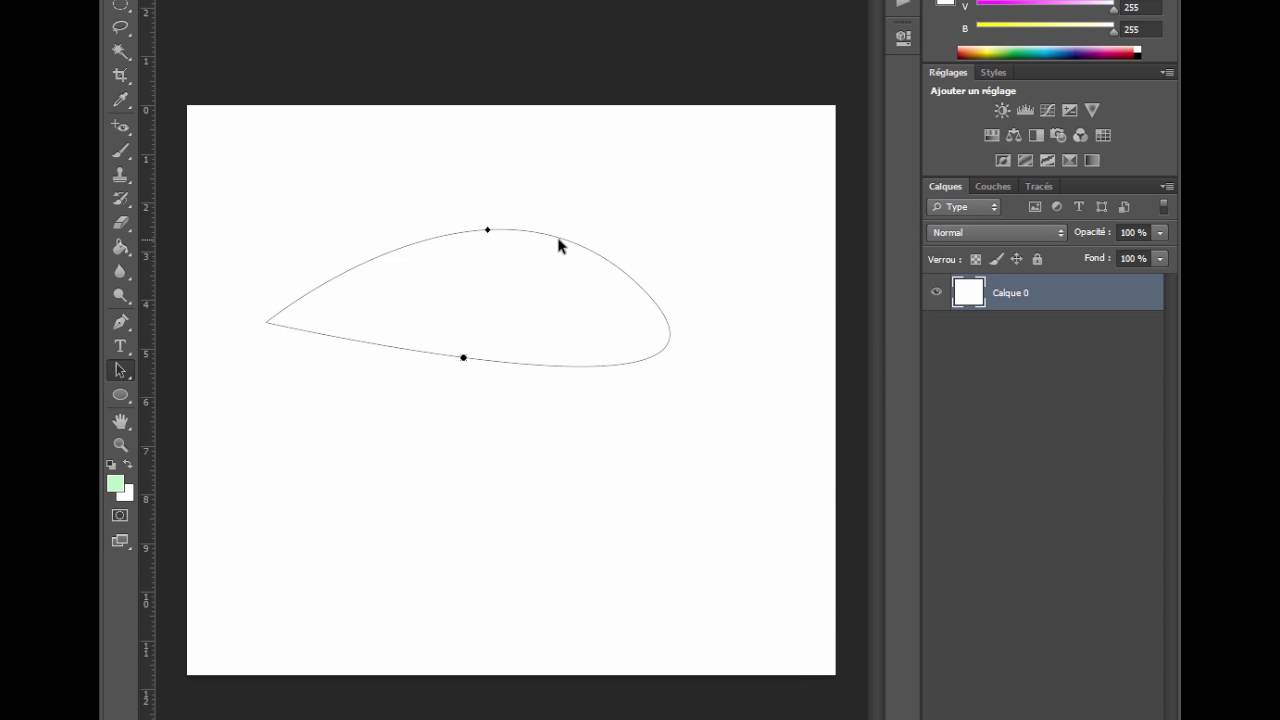Select the Red Eye healing tool
This screenshot has width=1280, height=720.
(120, 127)
